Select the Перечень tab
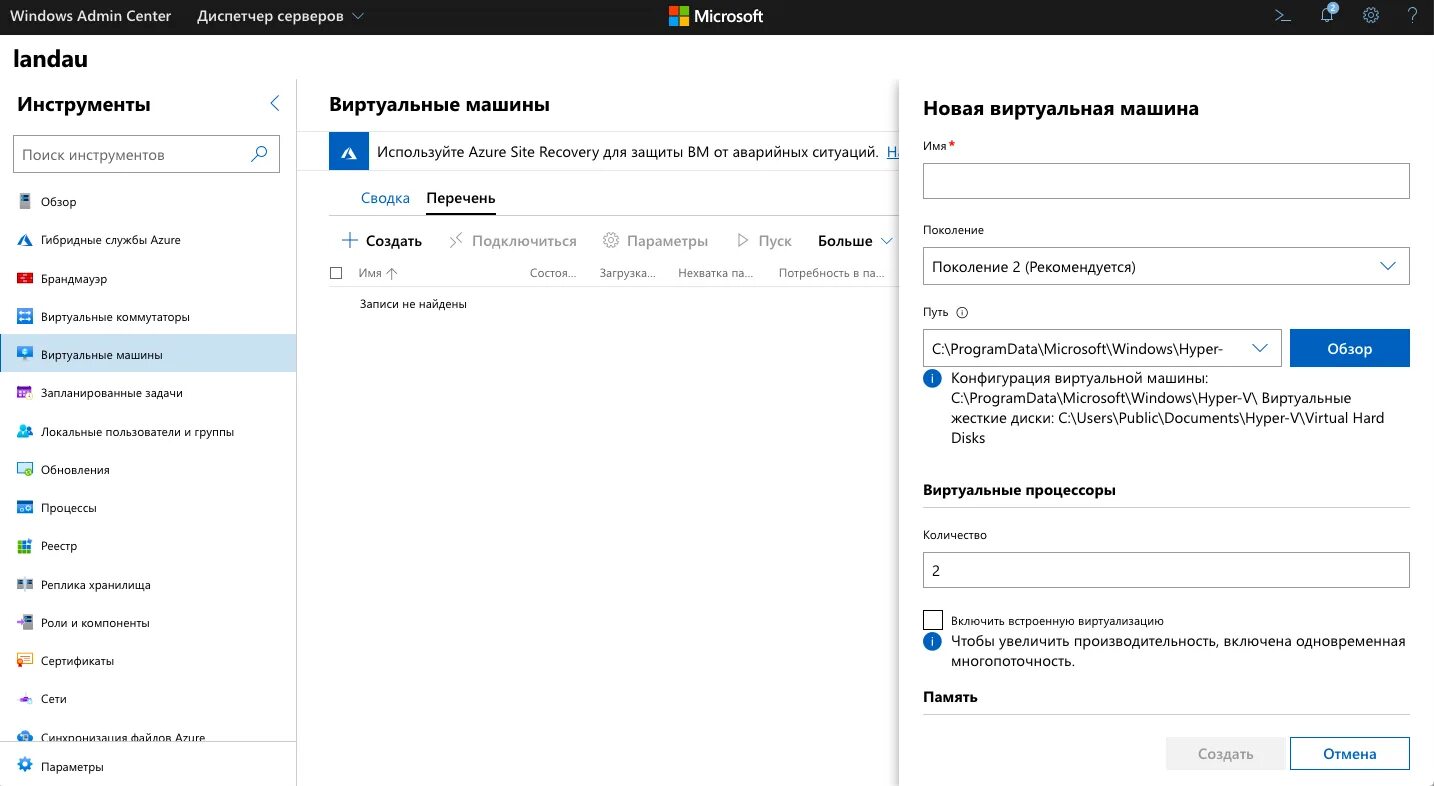Image resolution: width=1434 pixels, height=786 pixels. pyautogui.click(x=460, y=198)
